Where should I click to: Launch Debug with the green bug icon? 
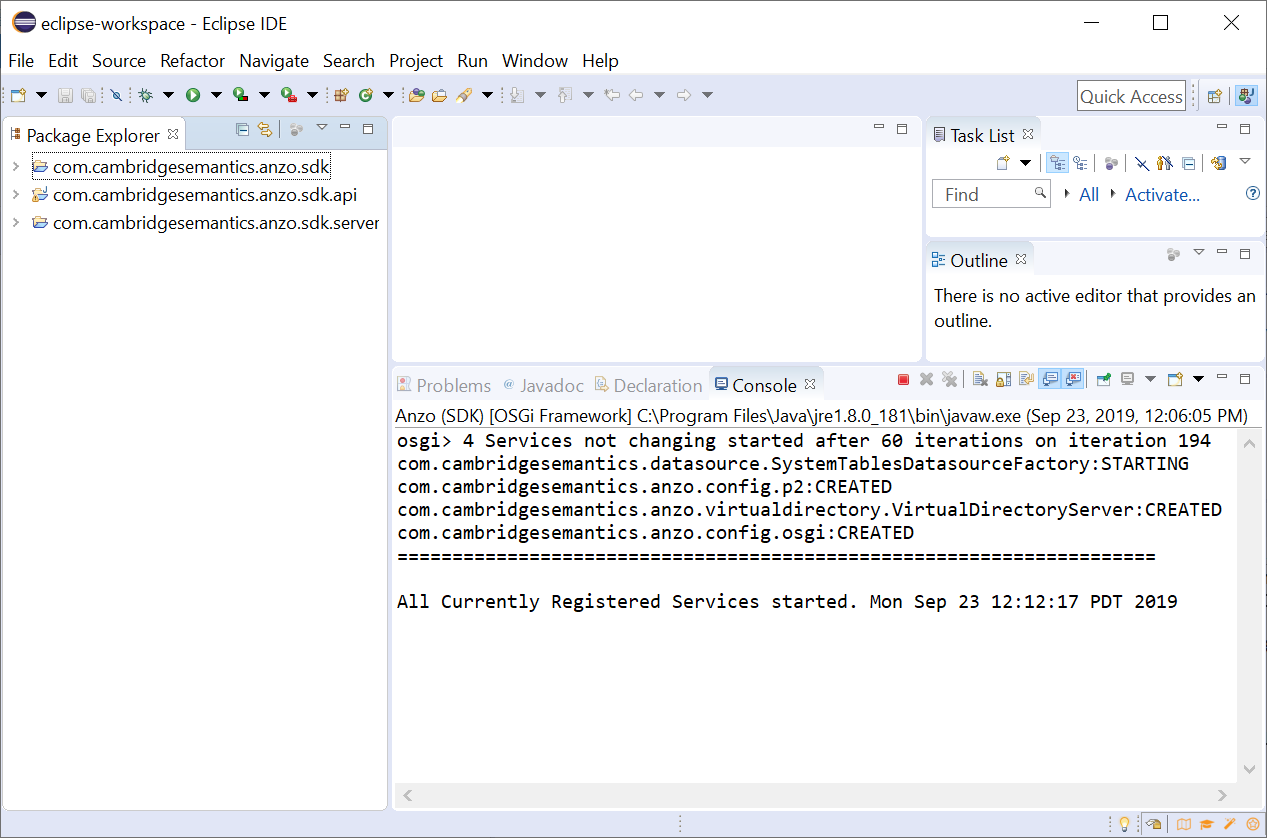[x=145, y=95]
